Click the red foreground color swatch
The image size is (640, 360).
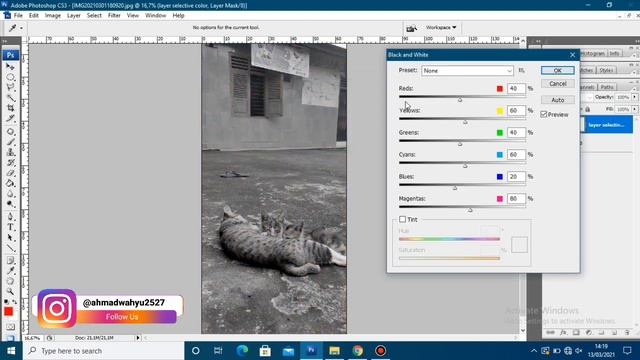(x=8, y=312)
